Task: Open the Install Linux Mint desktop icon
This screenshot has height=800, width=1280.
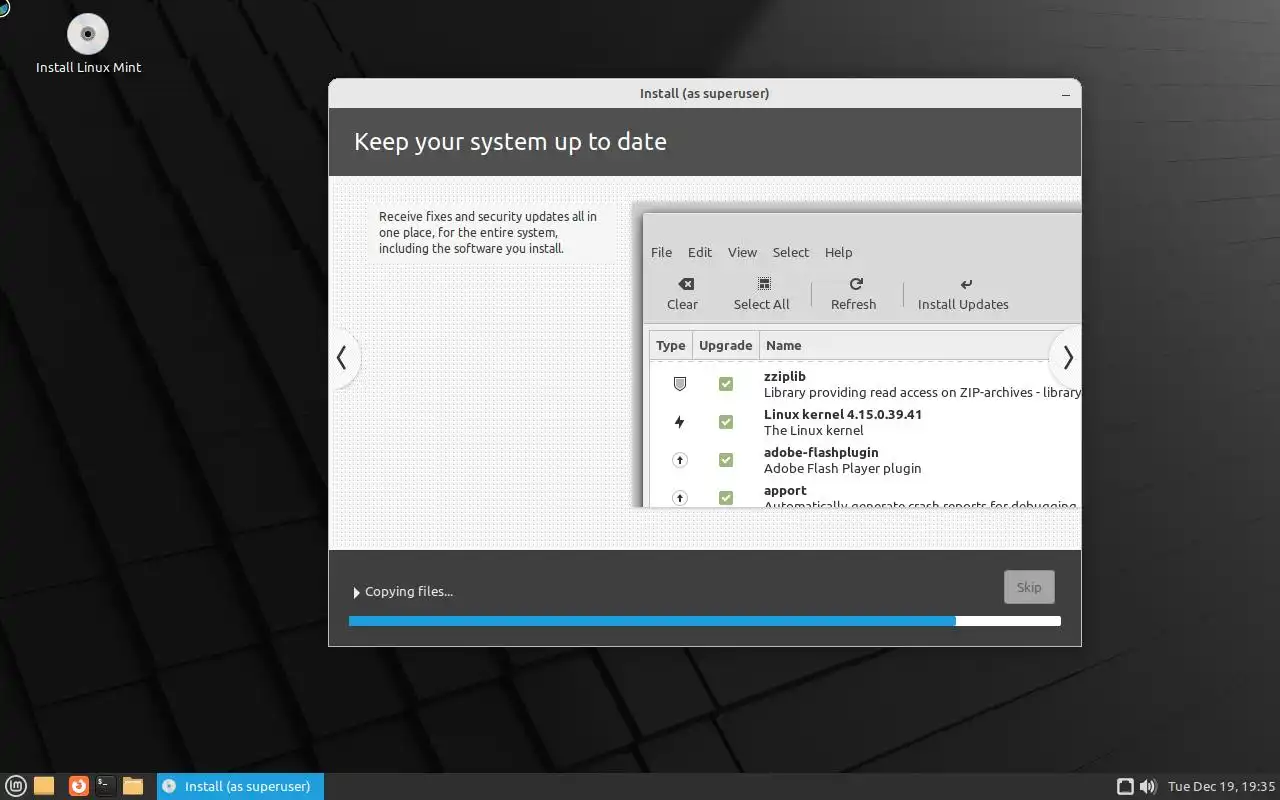Action: pyautogui.click(x=88, y=45)
